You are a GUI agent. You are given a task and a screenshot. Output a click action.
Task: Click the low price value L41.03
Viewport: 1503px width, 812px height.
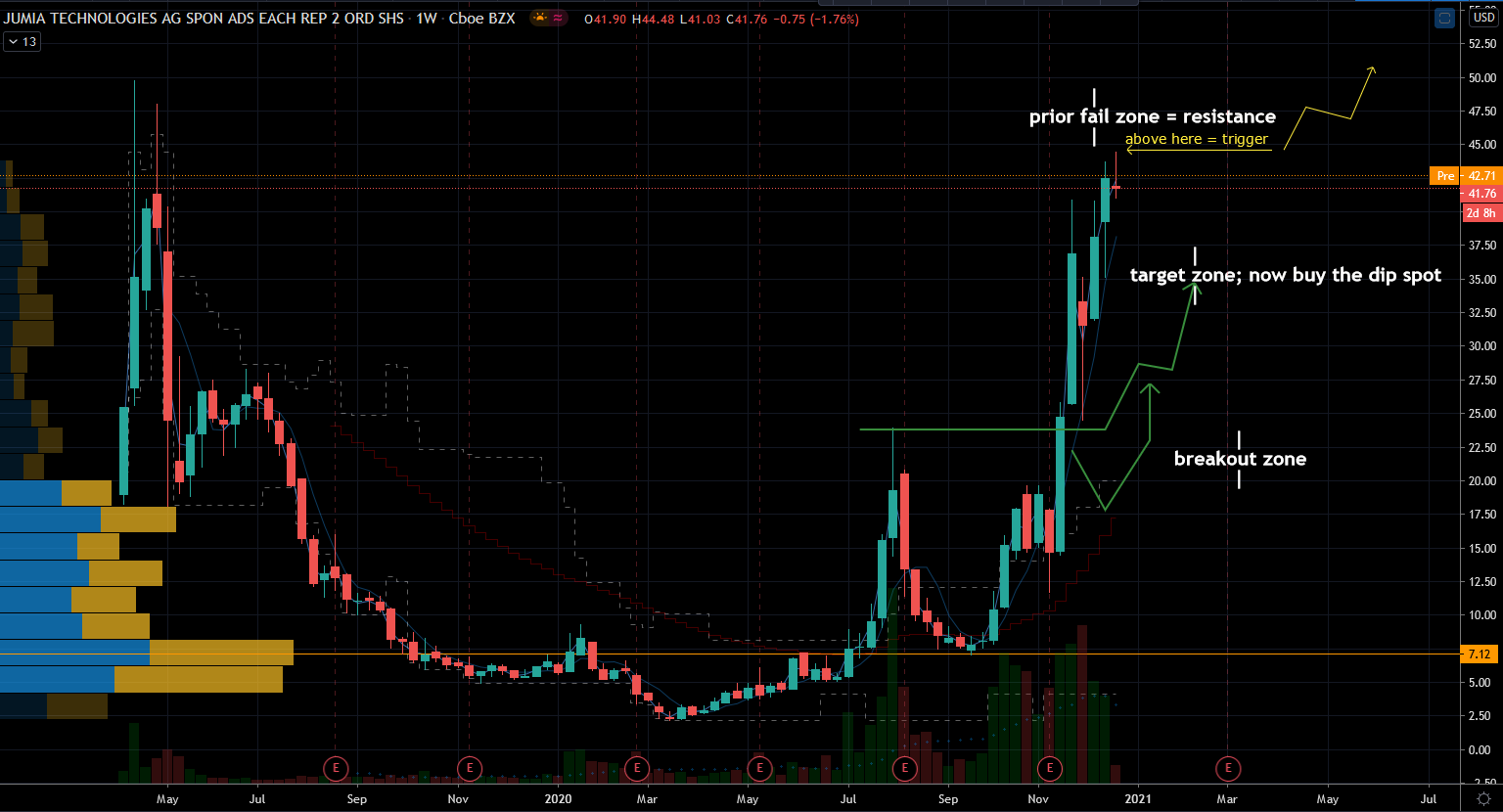pyautogui.click(x=702, y=19)
